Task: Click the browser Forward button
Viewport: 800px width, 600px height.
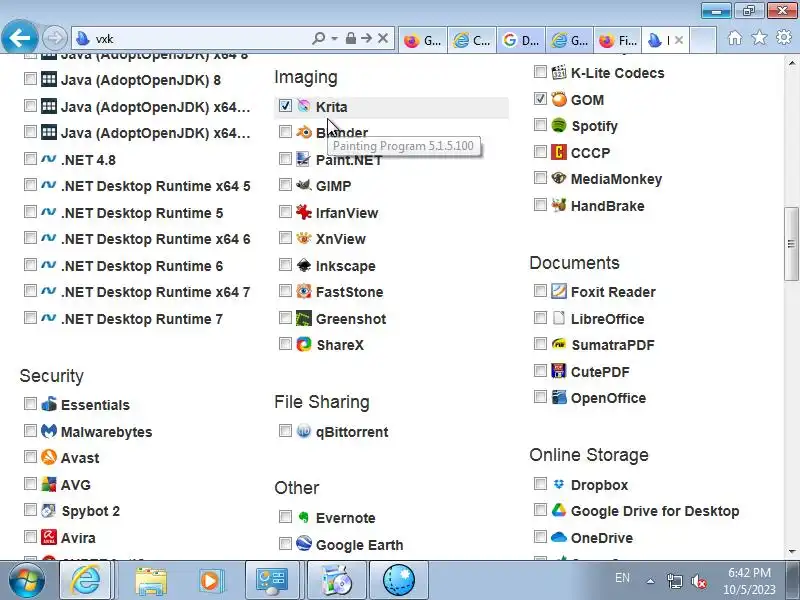Action: 55,38
